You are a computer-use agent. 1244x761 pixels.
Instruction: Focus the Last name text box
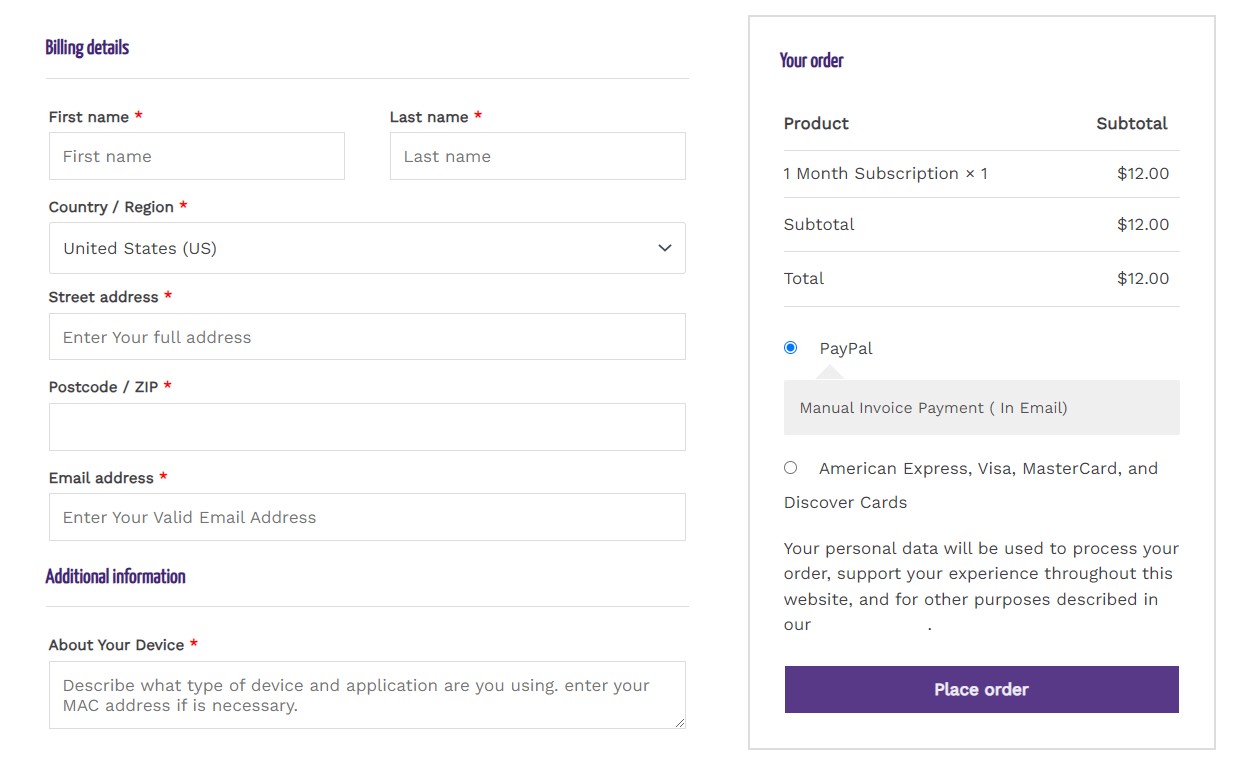point(537,156)
